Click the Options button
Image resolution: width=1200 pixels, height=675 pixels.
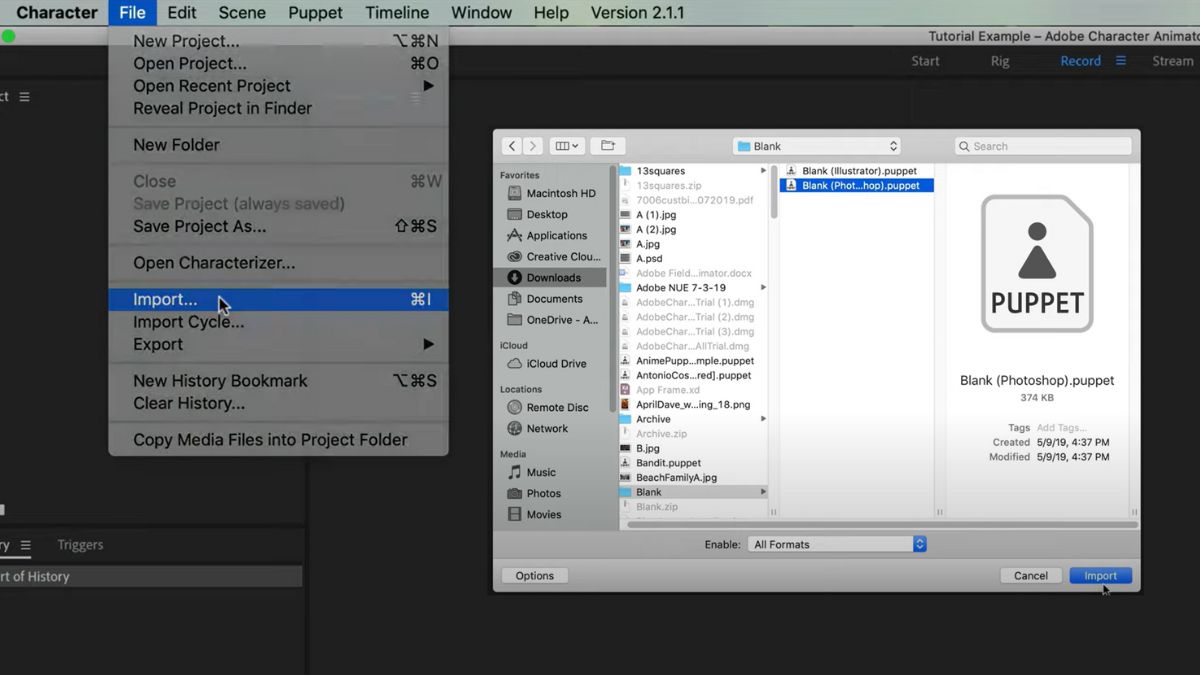(535, 576)
